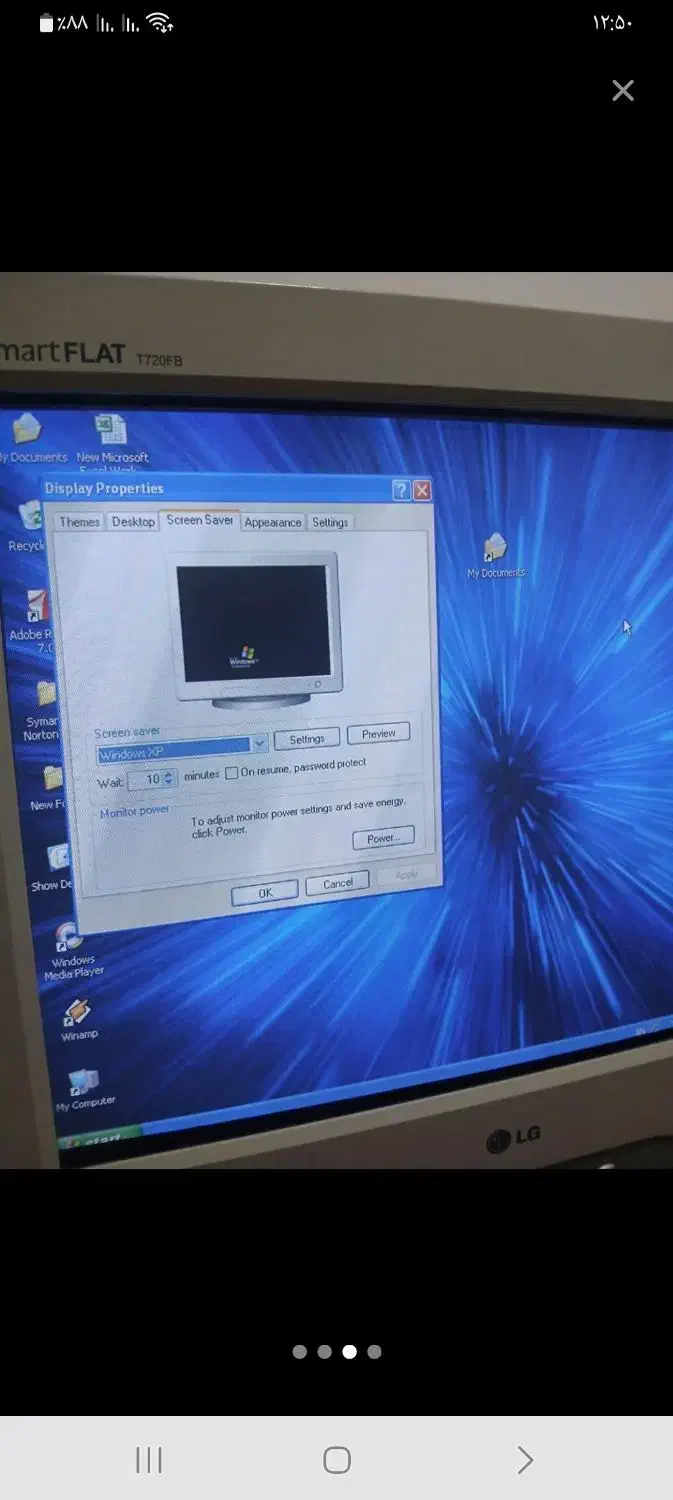Screen dimensions: 673x1500
Task: Click the Show Desktop shortcut icon
Action: 55,868
